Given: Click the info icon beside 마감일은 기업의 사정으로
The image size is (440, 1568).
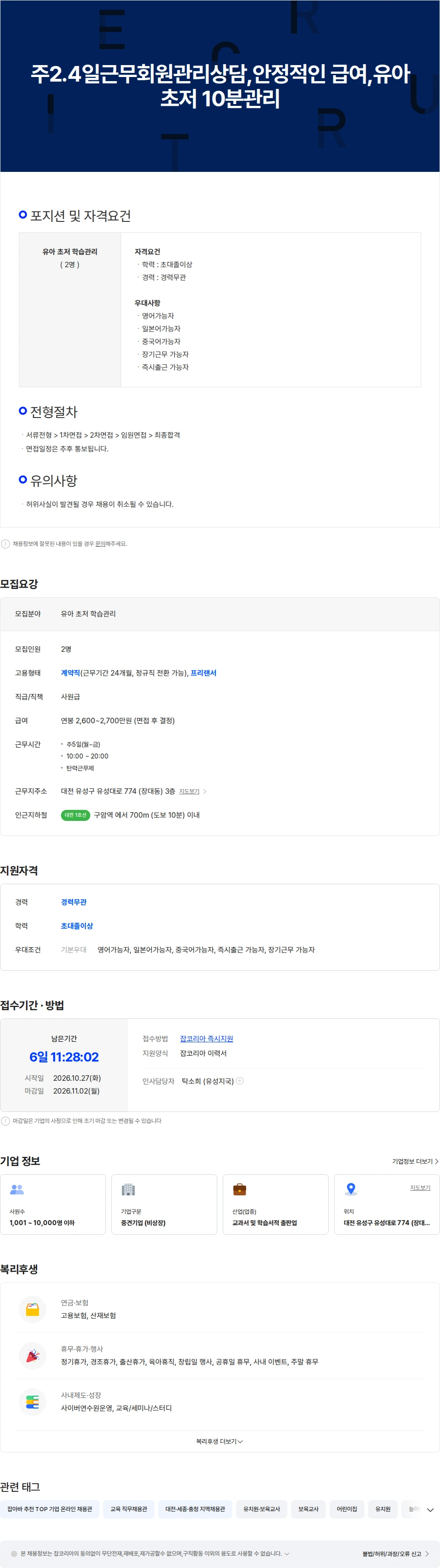Looking at the screenshot, I should click(5, 1121).
